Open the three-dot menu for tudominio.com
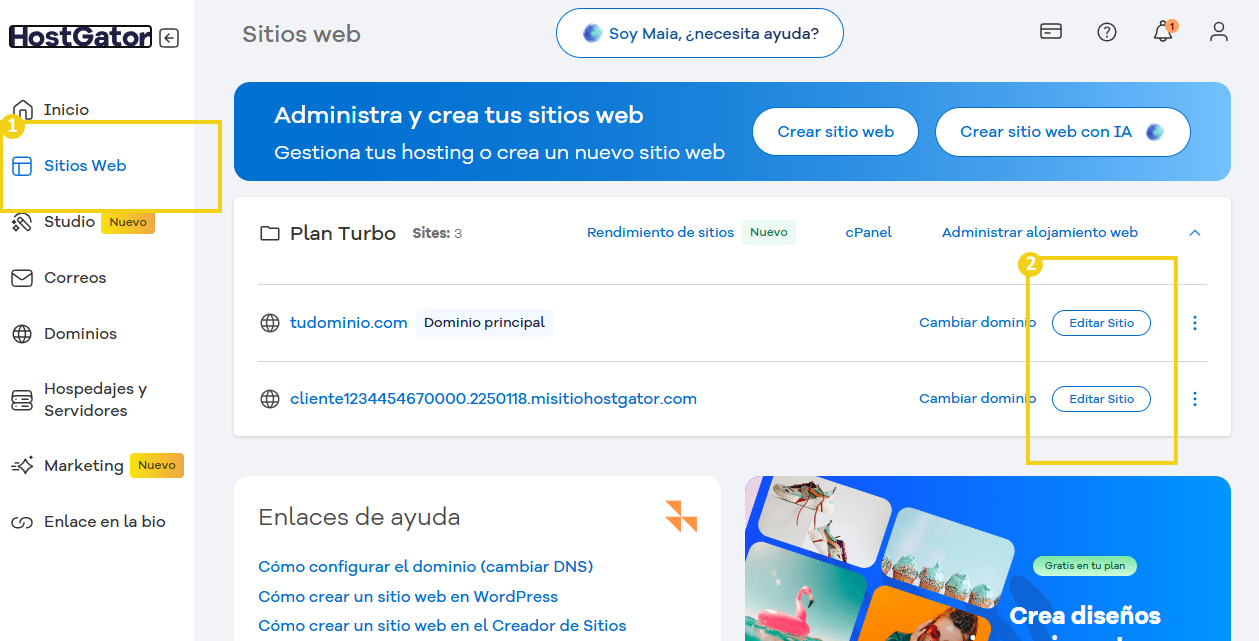This screenshot has height=641, width=1259. (1195, 323)
